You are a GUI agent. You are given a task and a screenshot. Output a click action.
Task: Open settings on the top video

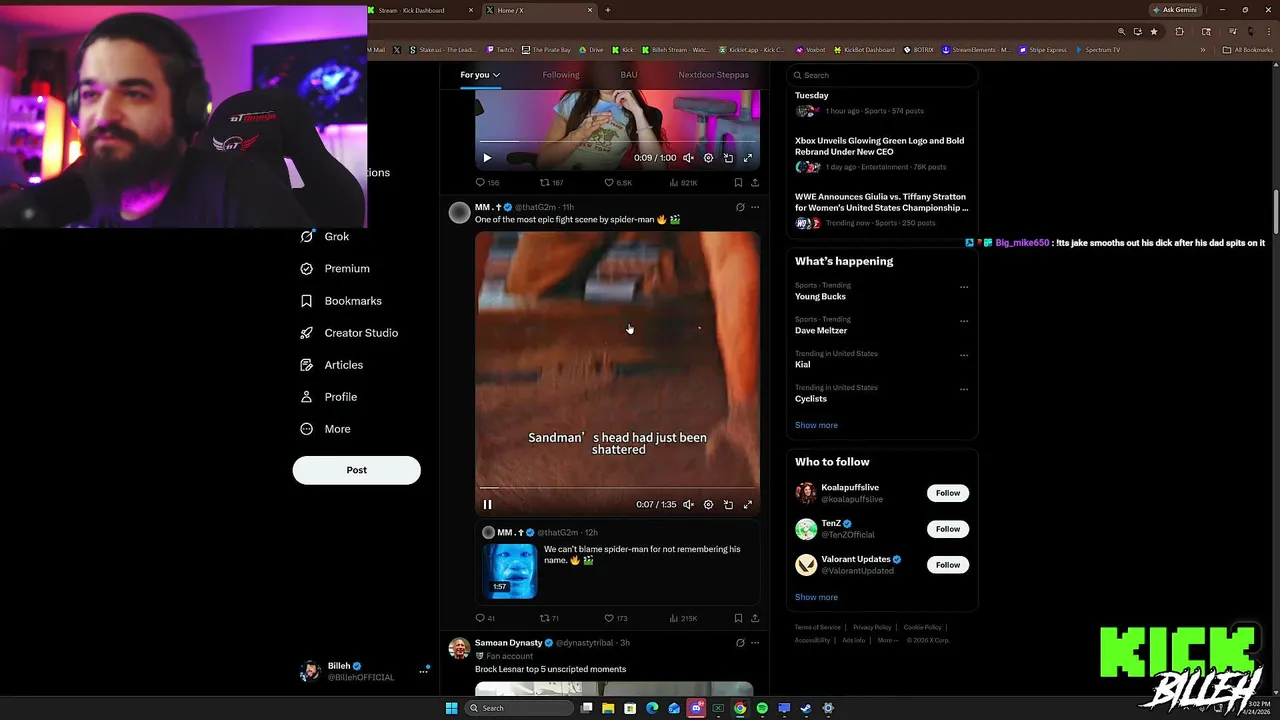click(x=708, y=158)
